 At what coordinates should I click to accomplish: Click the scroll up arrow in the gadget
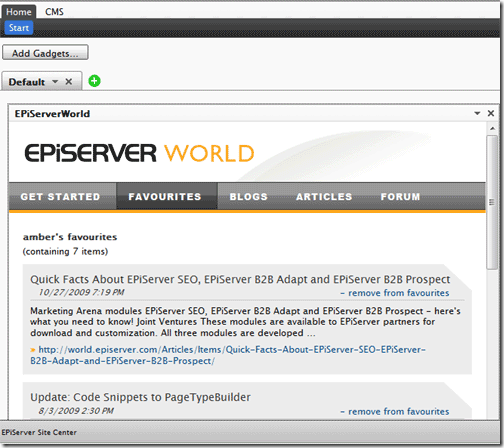coord(492,128)
